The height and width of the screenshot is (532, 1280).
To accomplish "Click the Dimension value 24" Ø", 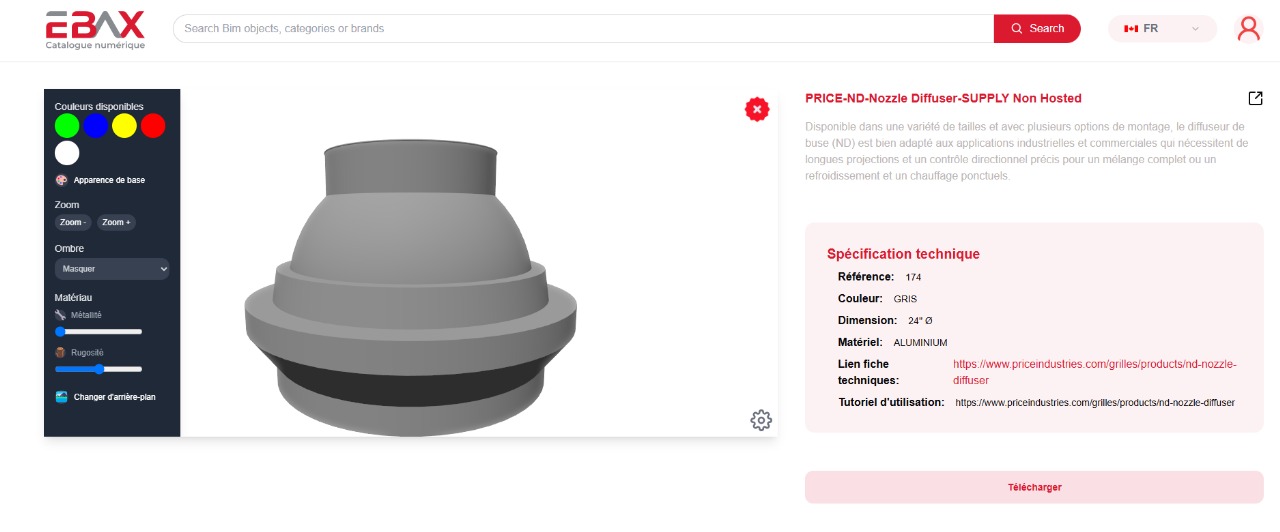I will coord(920,321).
